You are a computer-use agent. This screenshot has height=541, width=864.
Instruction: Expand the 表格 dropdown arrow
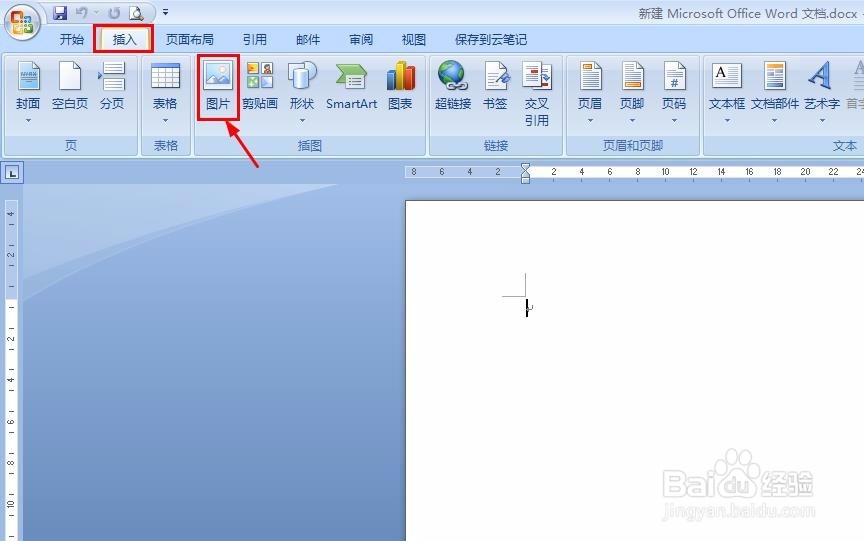pyautogui.click(x=165, y=120)
